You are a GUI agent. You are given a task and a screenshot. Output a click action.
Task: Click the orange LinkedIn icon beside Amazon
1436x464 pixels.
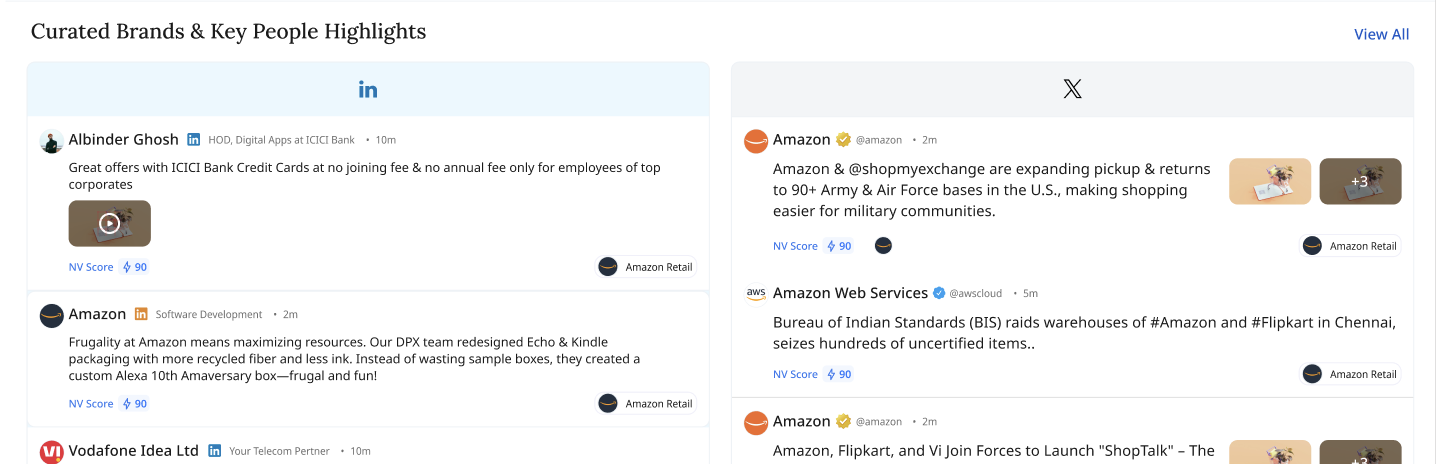(x=141, y=315)
